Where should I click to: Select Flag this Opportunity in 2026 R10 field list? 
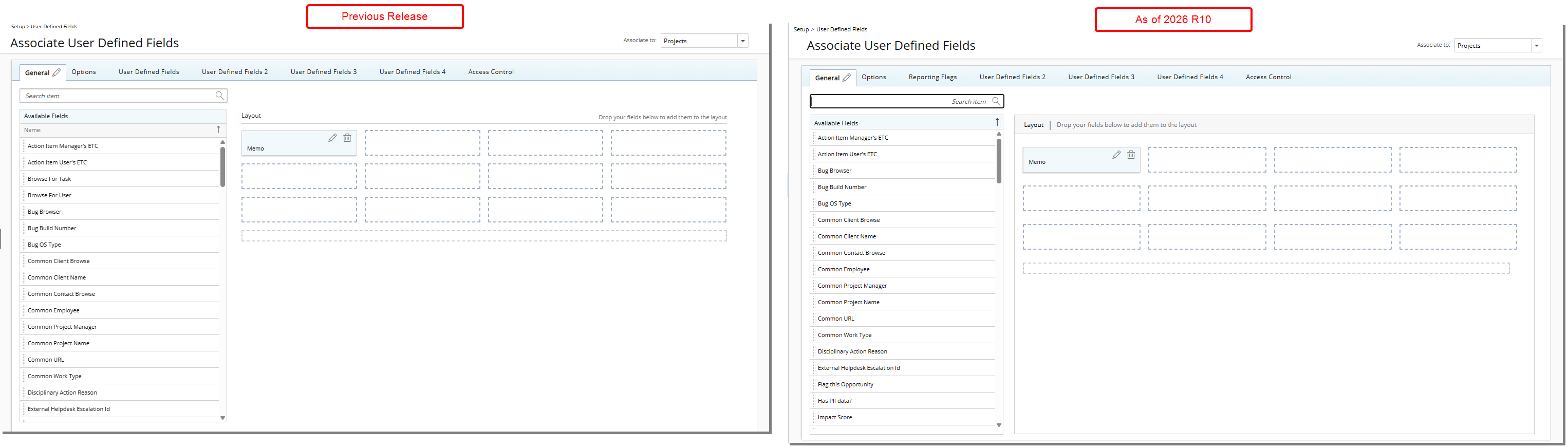904,384
